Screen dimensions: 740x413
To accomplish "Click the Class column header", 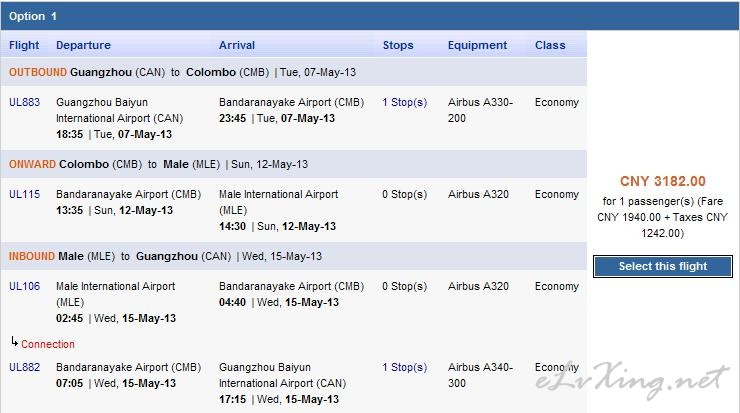I will (x=550, y=45).
